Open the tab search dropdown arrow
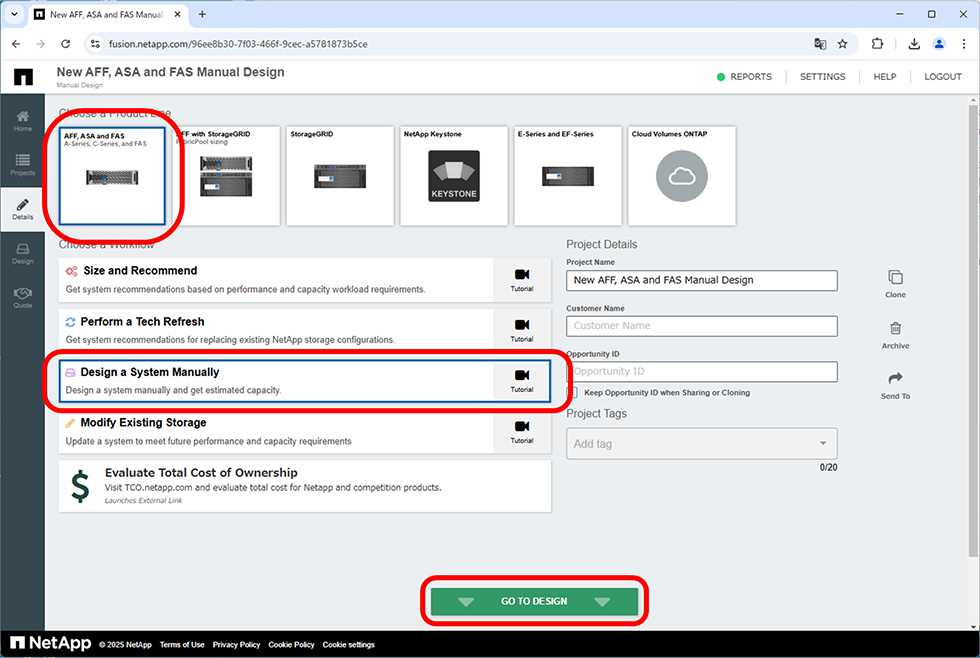 click(14, 14)
